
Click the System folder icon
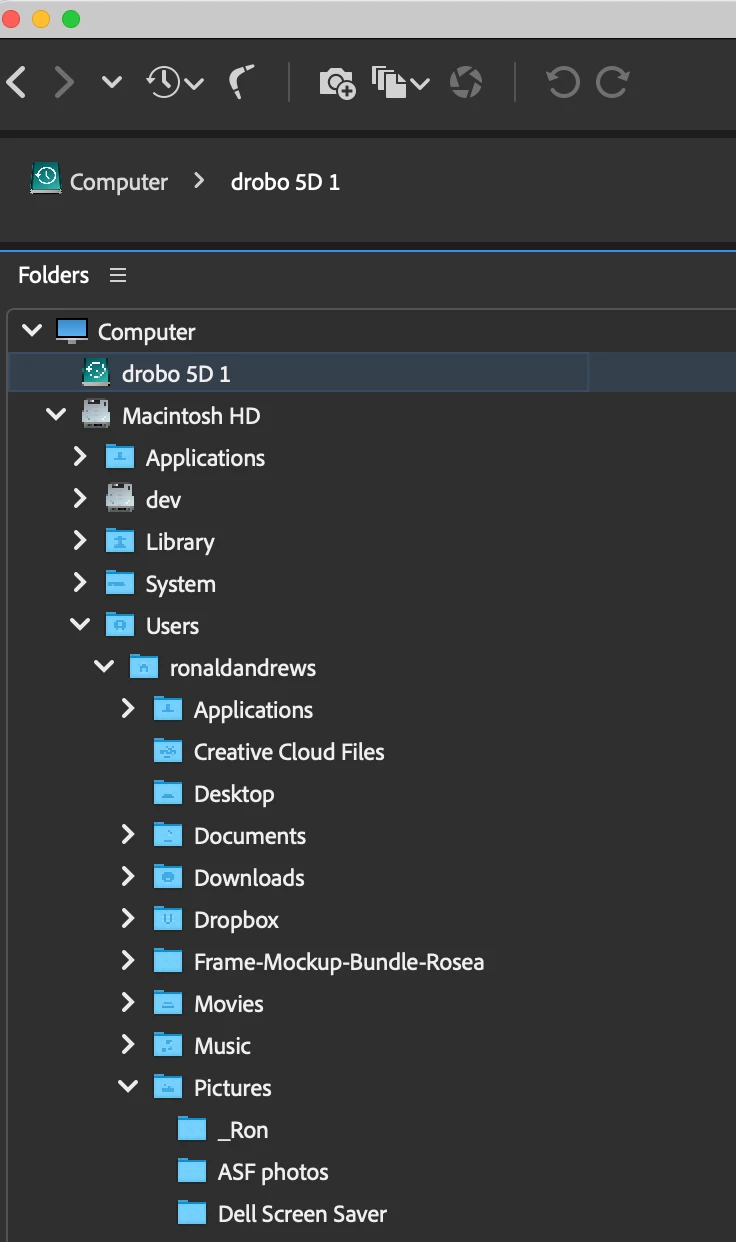click(x=120, y=583)
